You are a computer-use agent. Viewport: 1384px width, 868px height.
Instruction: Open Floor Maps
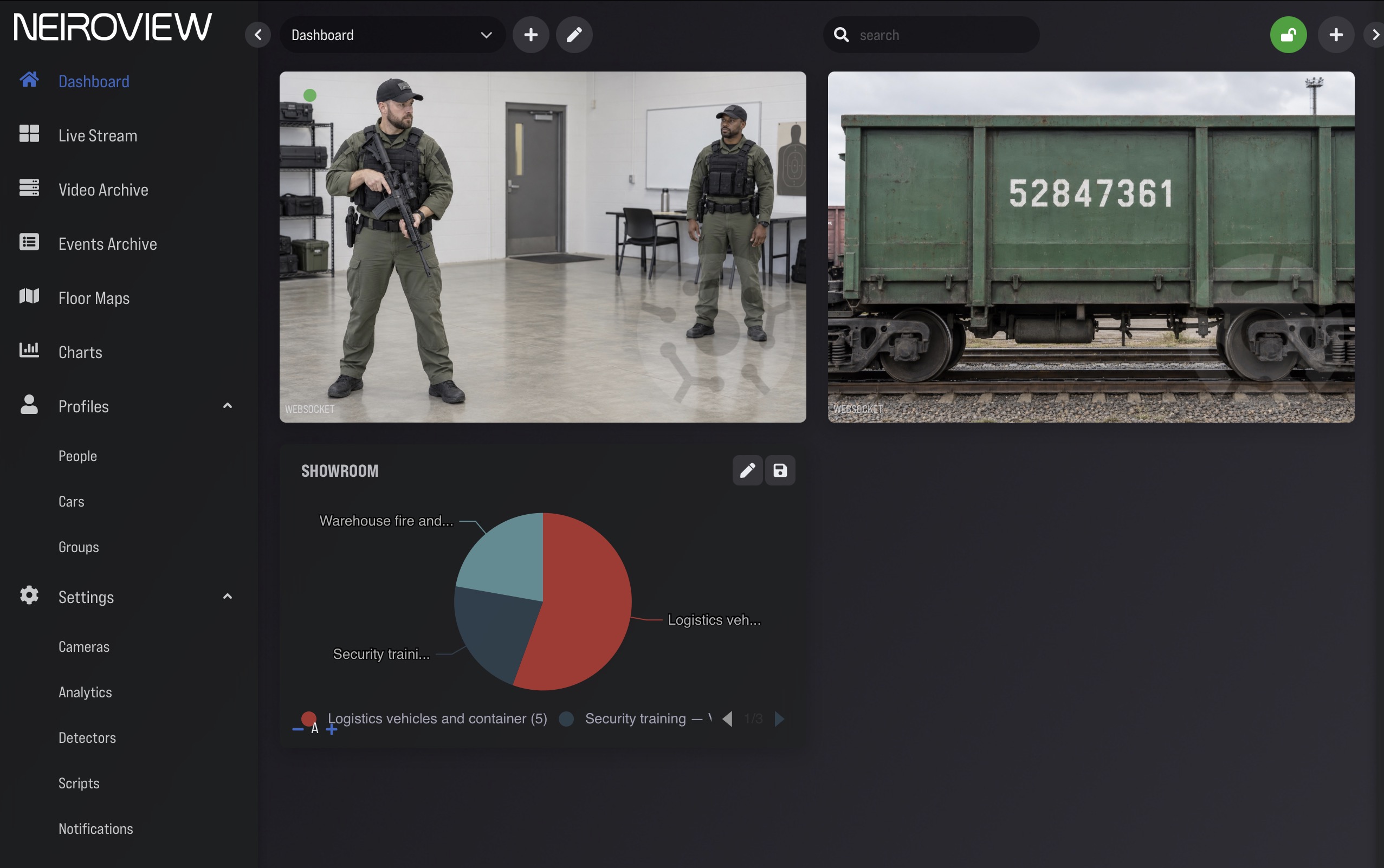tap(94, 298)
